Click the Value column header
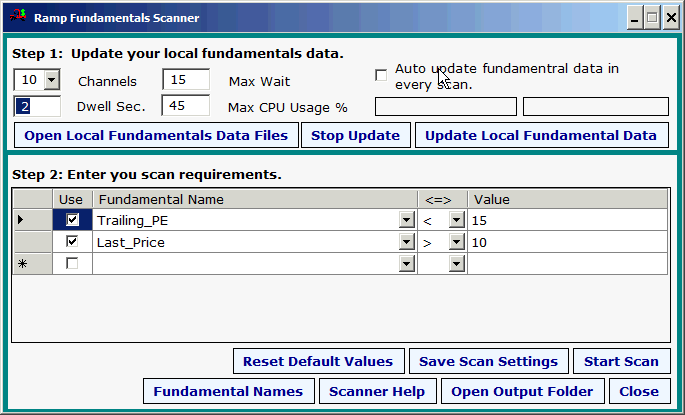This screenshot has width=685, height=415. [567, 199]
